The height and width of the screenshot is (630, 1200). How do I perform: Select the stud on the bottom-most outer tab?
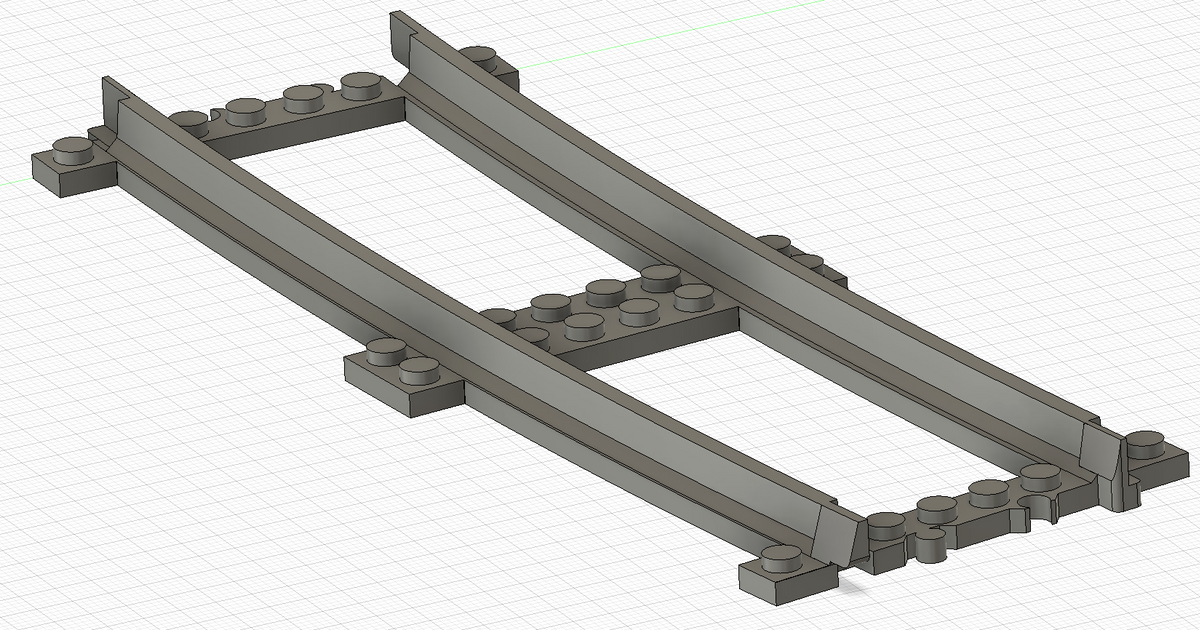point(785,559)
